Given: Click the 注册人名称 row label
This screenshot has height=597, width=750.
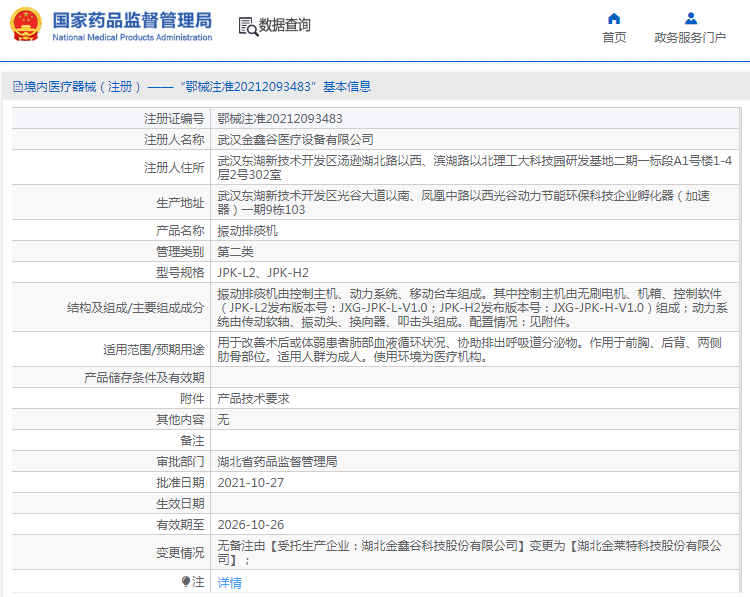Looking at the screenshot, I should coord(174,140).
